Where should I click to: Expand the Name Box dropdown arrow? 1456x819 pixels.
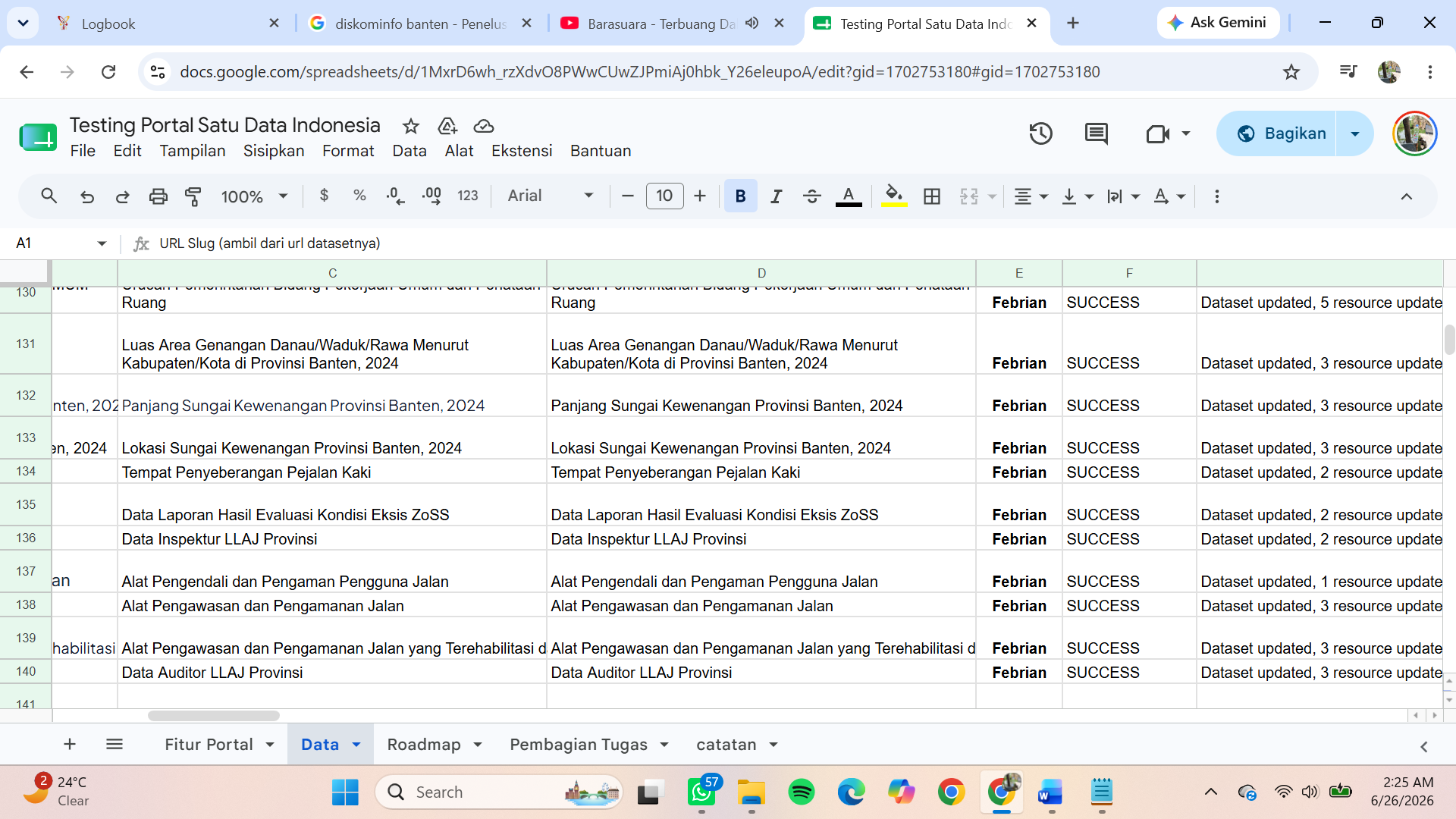(102, 243)
